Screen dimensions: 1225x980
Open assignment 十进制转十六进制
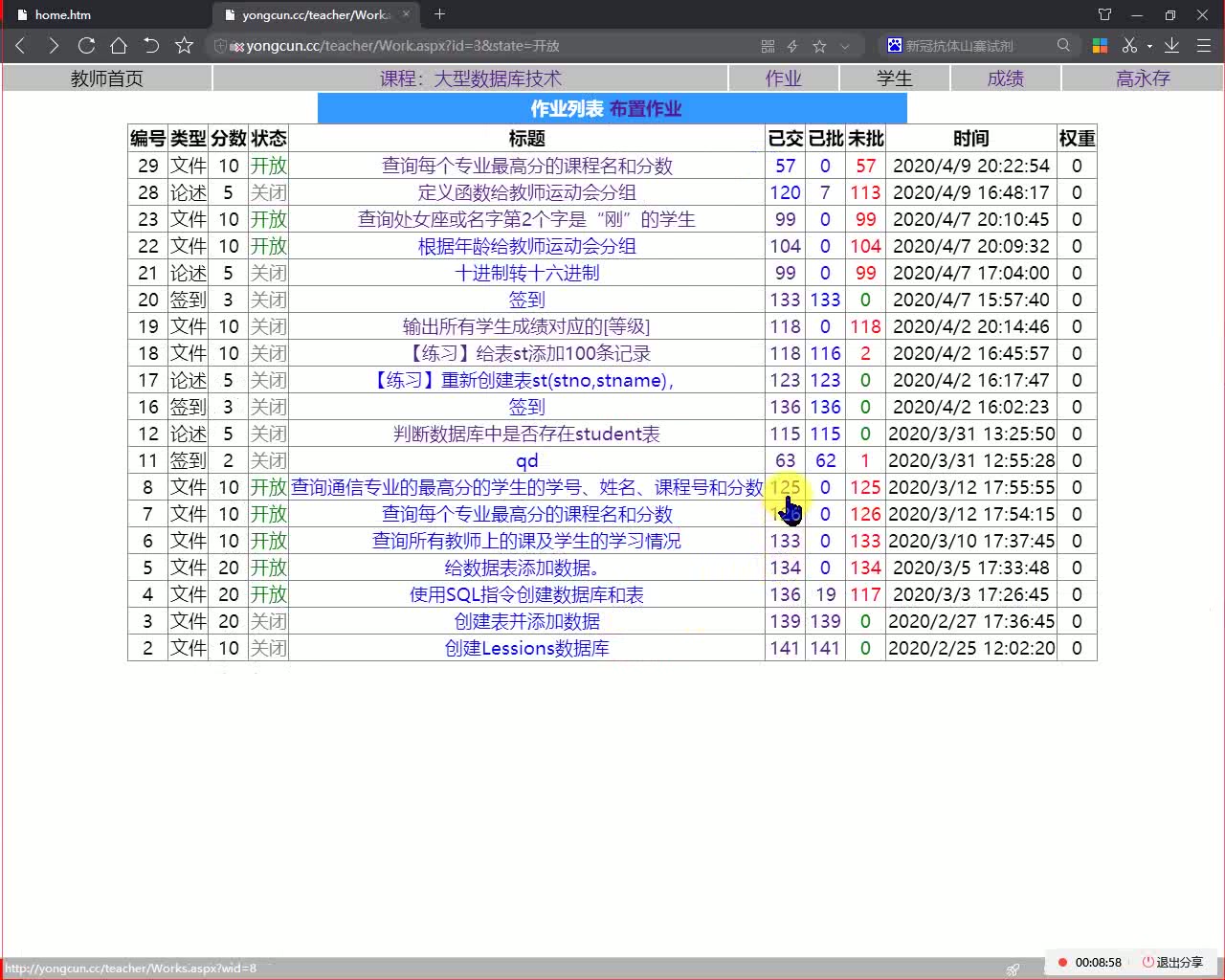(x=526, y=273)
